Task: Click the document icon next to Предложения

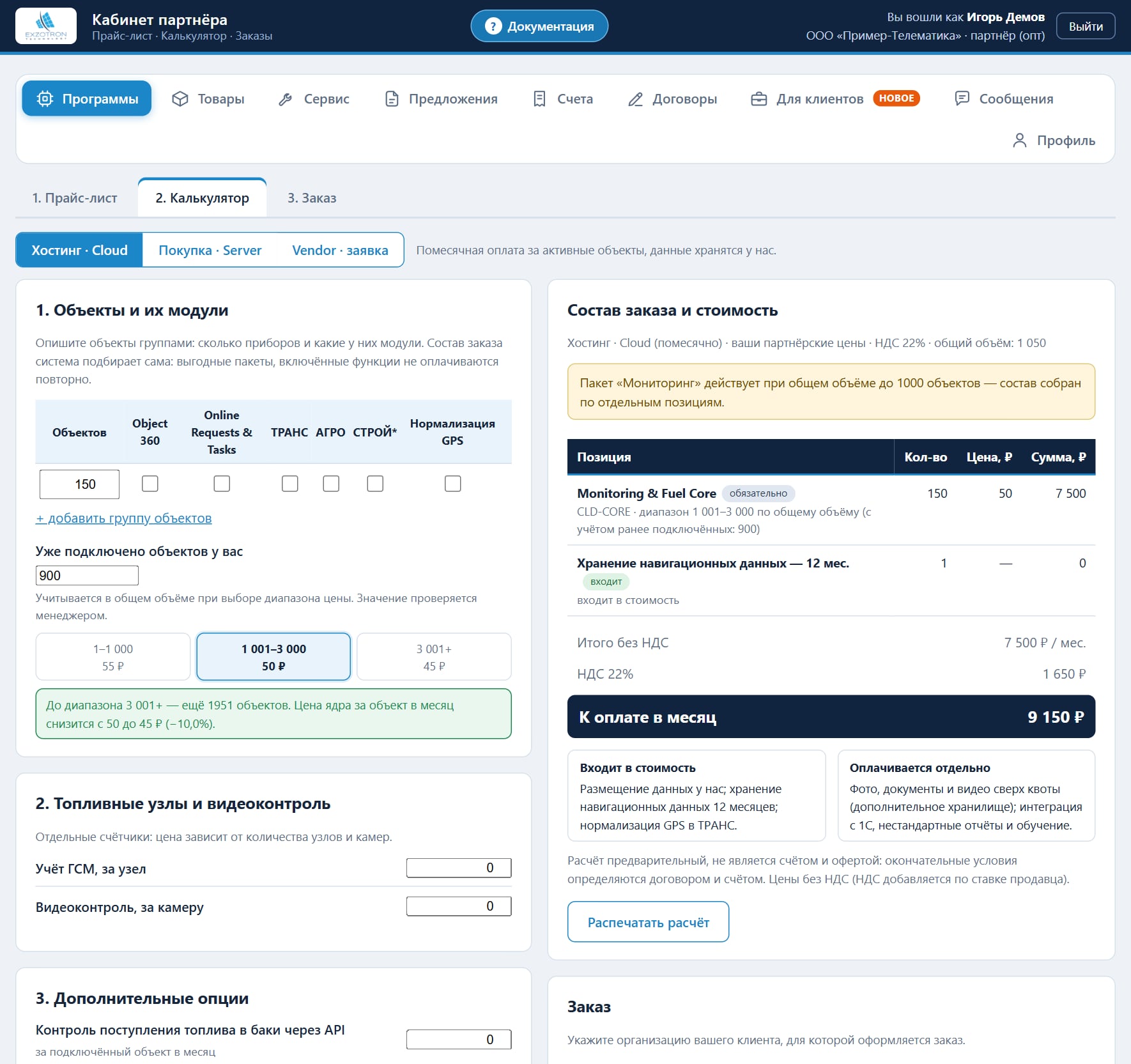Action: (x=392, y=98)
